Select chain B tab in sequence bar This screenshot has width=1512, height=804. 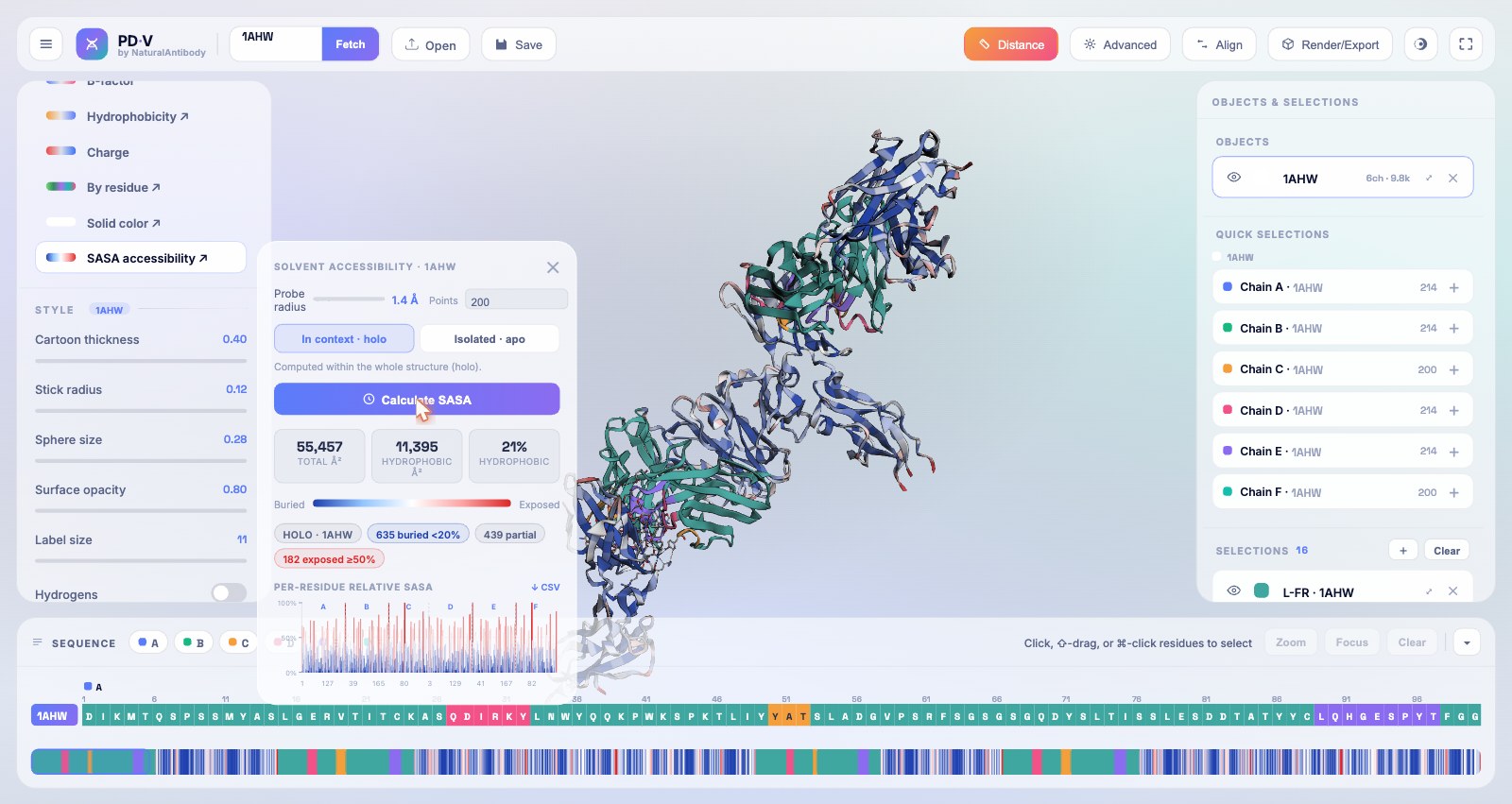(193, 642)
